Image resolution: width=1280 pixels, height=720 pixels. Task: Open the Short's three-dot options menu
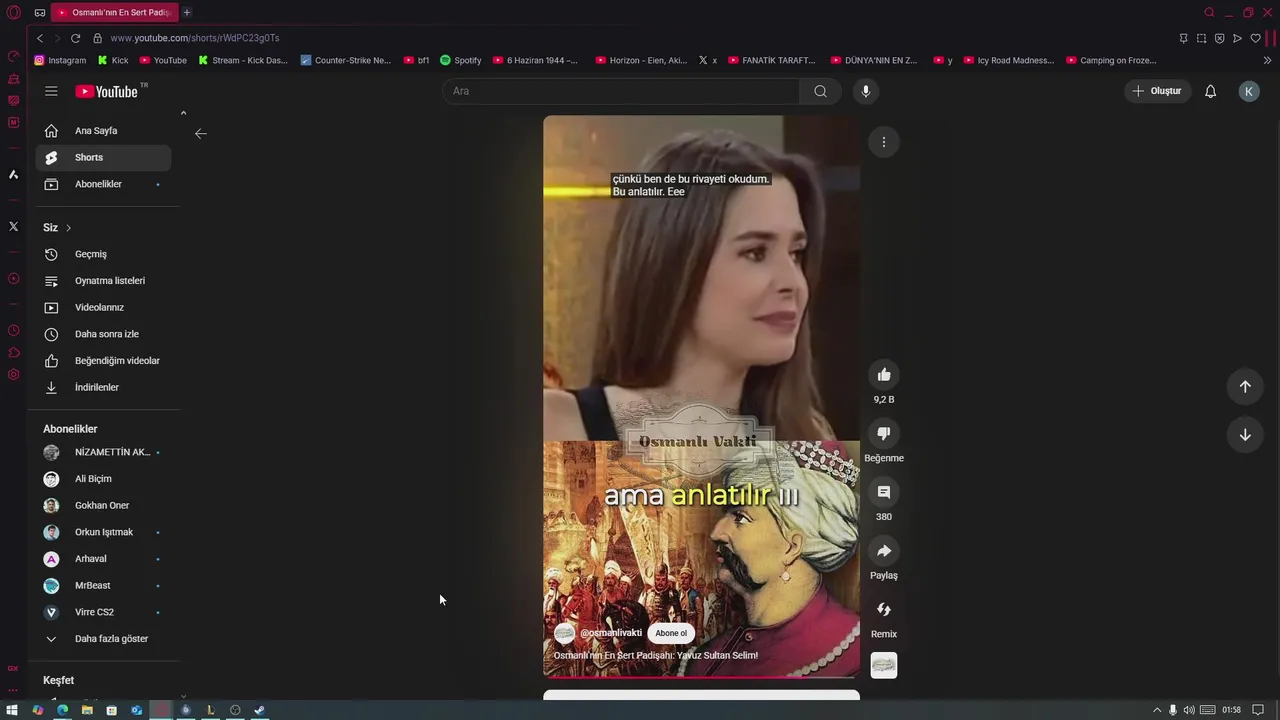coord(884,142)
